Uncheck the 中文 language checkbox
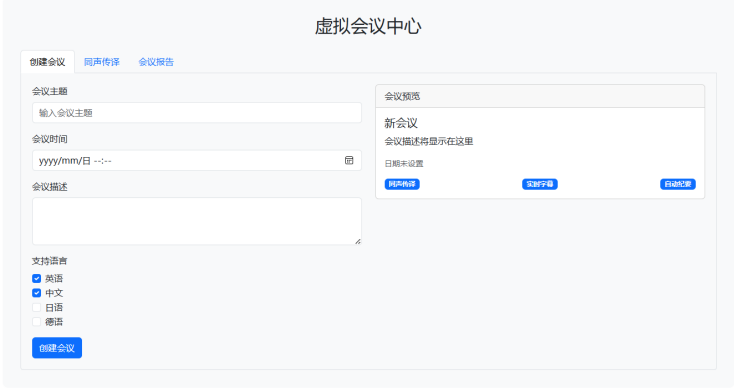734x390 pixels. point(37,293)
